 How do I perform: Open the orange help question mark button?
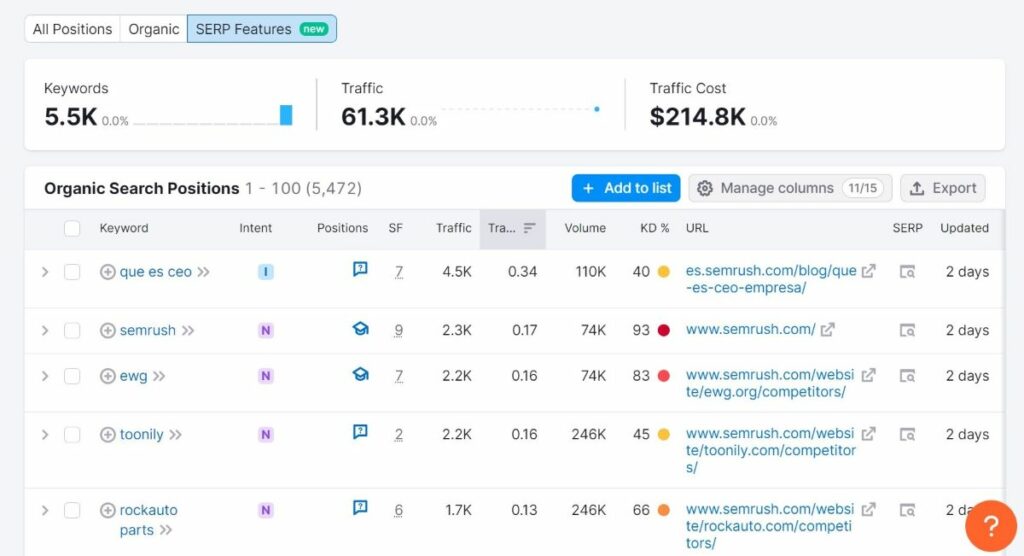coord(991,526)
